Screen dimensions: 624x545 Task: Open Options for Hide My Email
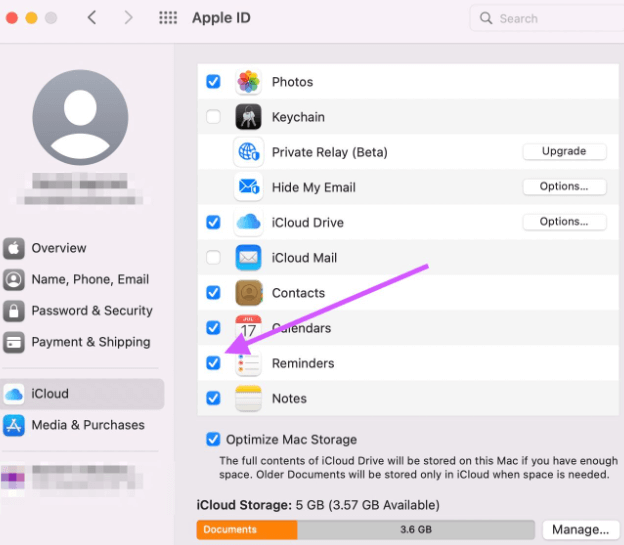(x=564, y=186)
